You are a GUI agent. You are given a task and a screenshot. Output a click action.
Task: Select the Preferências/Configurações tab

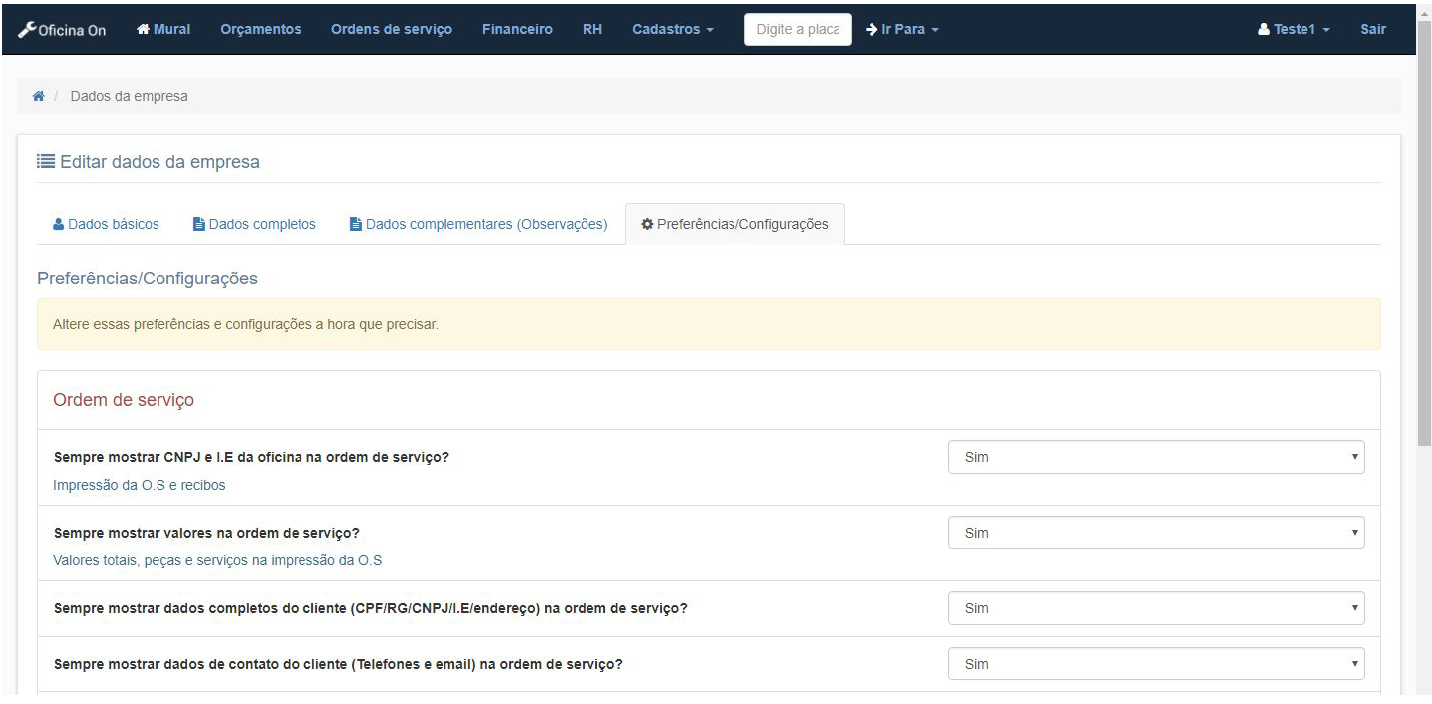[734, 224]
